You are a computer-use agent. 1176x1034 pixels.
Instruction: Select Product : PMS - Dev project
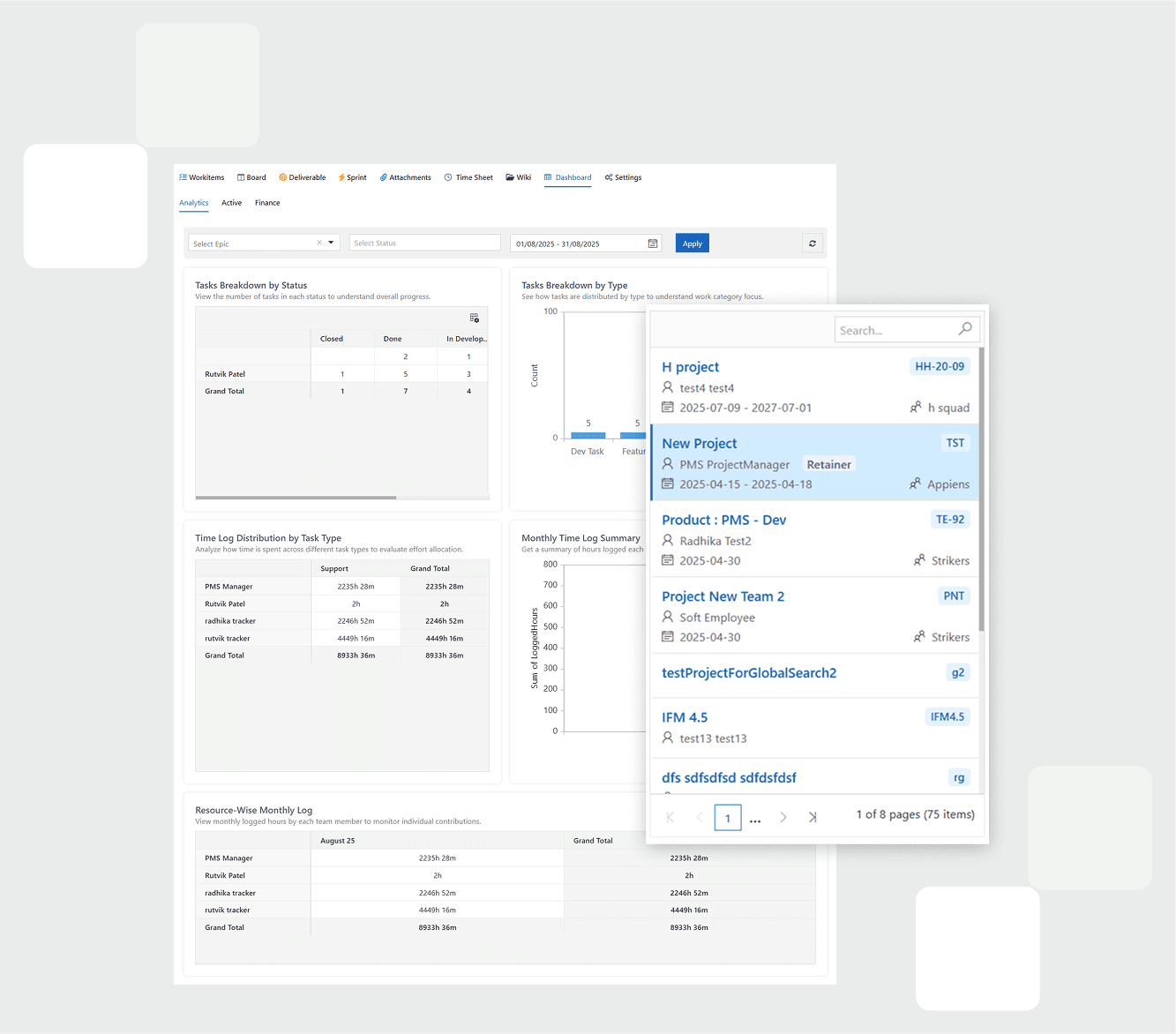(x=814, y=539)
